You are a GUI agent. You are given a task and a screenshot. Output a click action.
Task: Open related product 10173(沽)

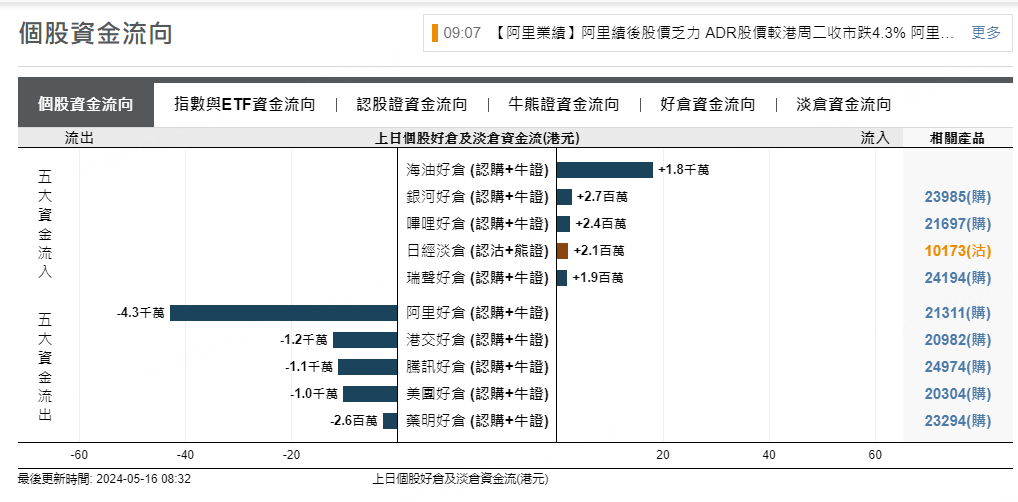958,251
